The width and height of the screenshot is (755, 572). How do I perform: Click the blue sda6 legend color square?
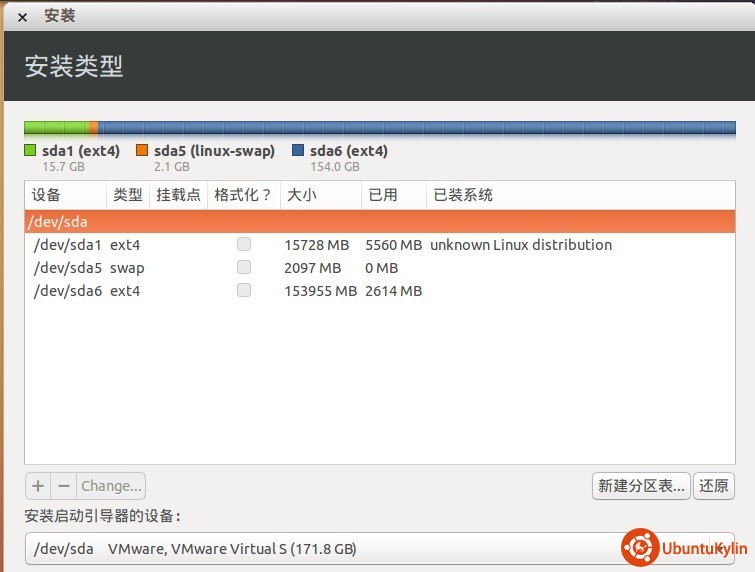(298, 151)
